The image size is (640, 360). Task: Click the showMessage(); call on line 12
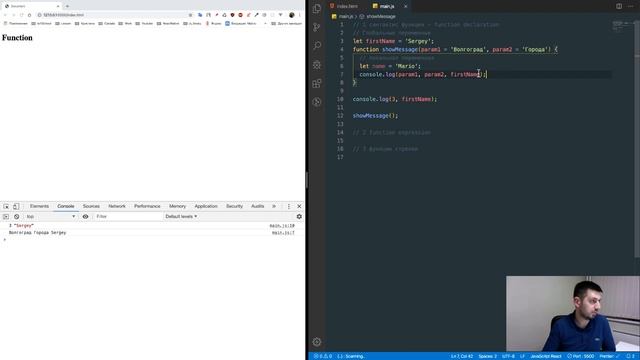tap(375, 116)
